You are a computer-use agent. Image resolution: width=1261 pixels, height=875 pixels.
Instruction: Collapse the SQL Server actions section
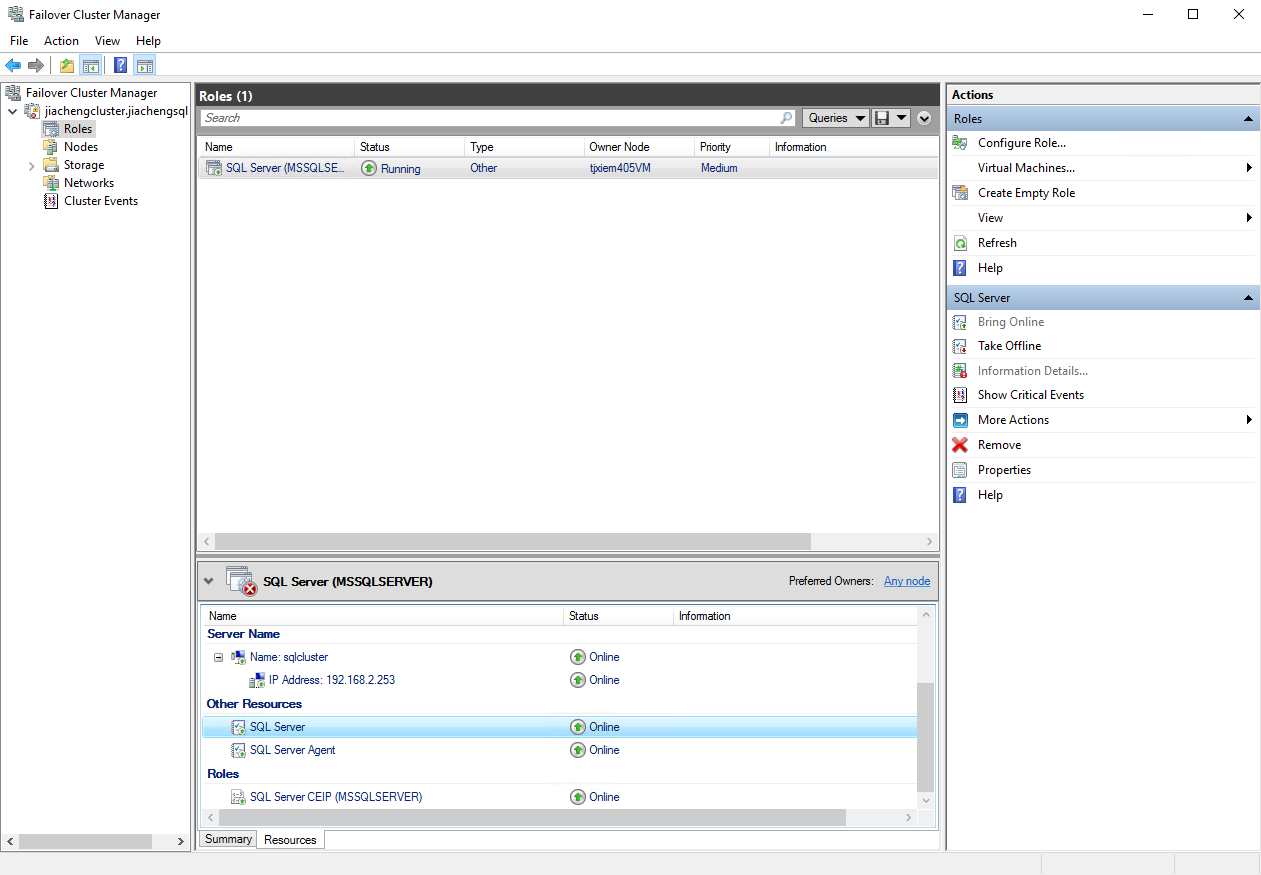pos(1248,298)
